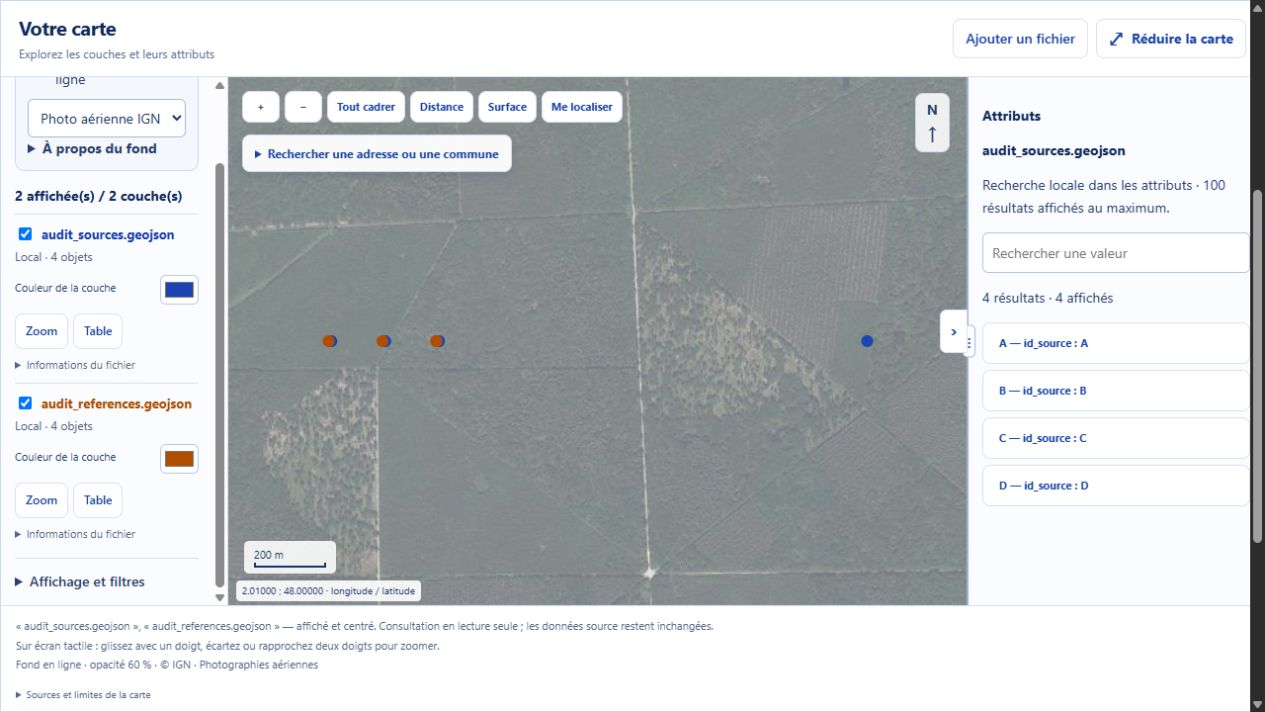Image resolution: width=1265 pixels, height=712 pixels.
Task: Open the orange color swatch of audit_references
Action: tap(179, 459)
